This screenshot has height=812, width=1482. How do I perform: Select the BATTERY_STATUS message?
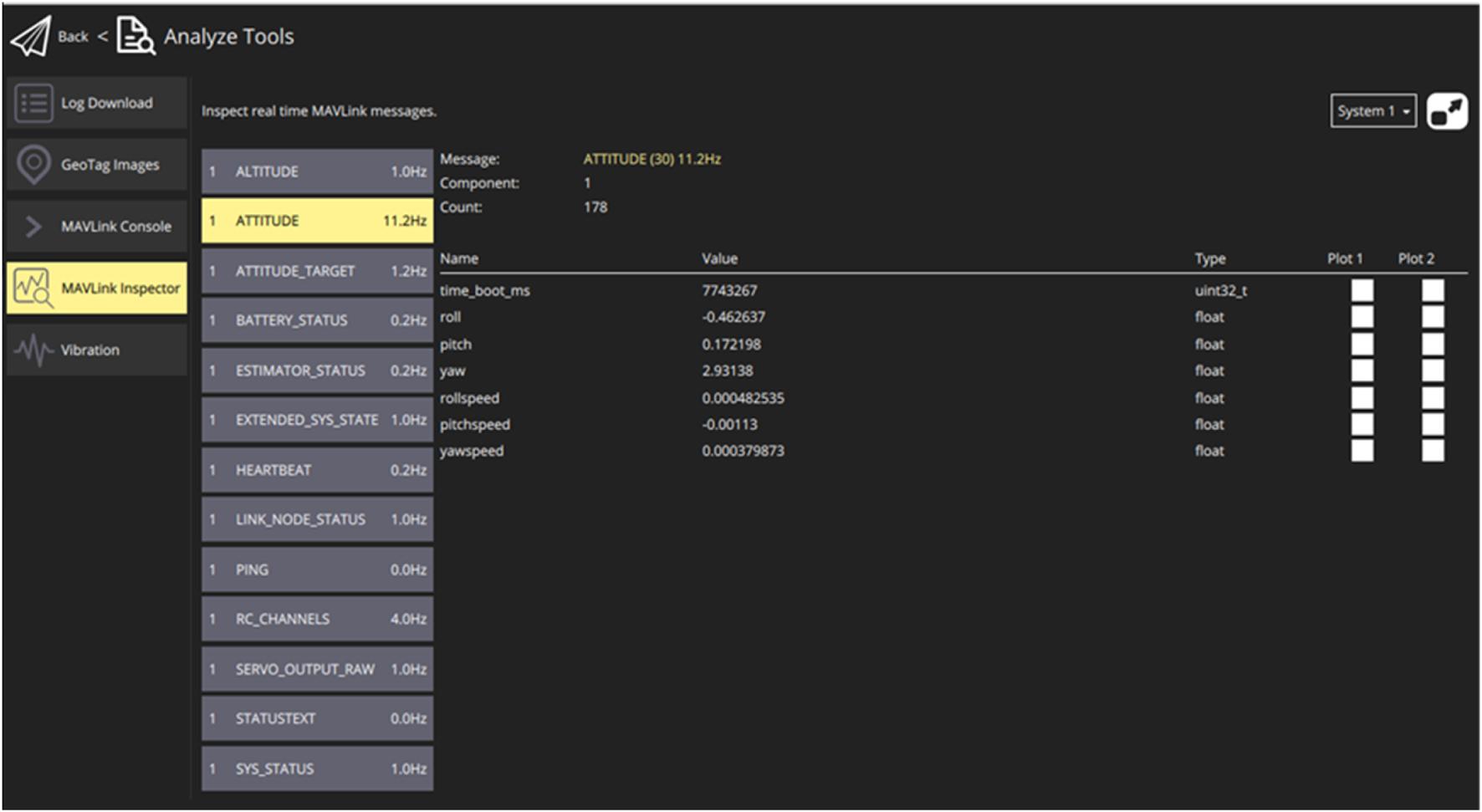click(x=317, y=320)
